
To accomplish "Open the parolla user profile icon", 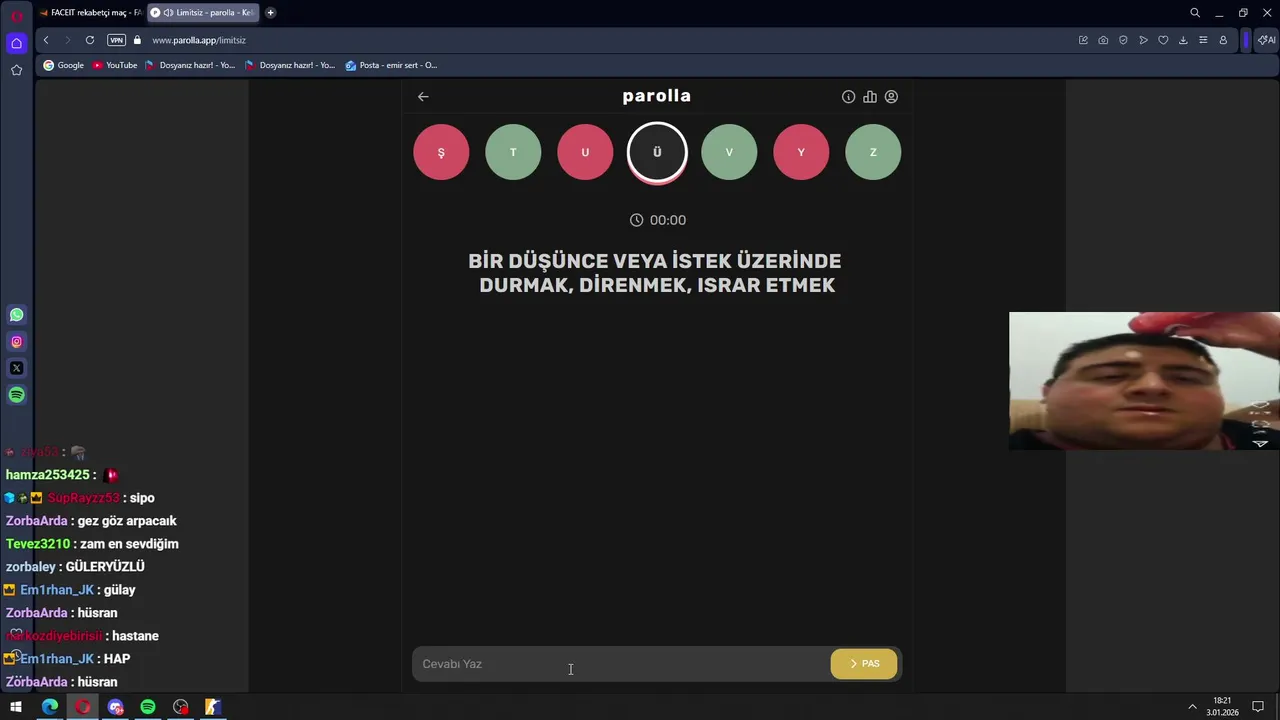I will 891,97.
